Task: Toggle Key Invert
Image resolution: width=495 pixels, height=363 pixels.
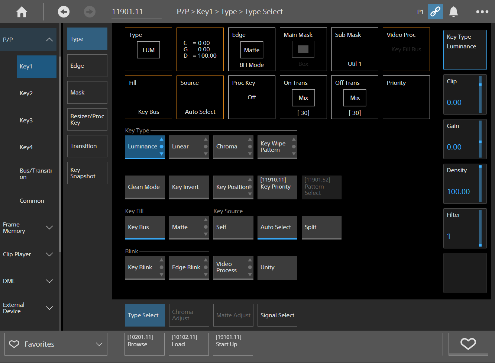Action: tap(189, 187)
